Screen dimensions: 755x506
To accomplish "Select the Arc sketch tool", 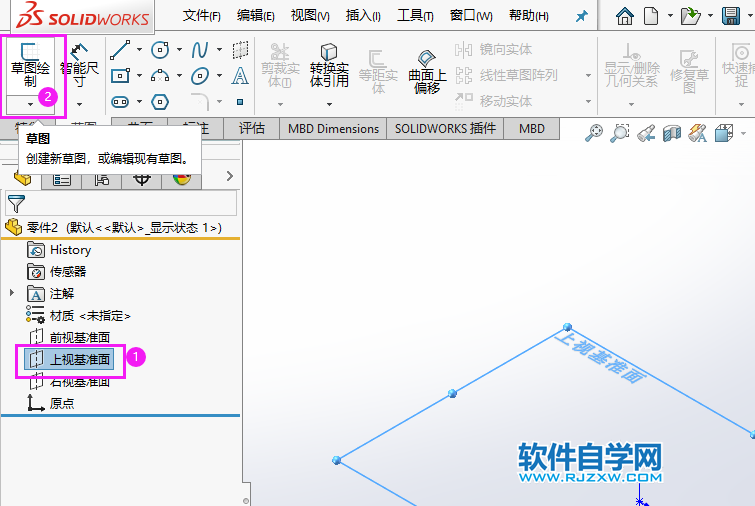I will [x=160, y=76].
